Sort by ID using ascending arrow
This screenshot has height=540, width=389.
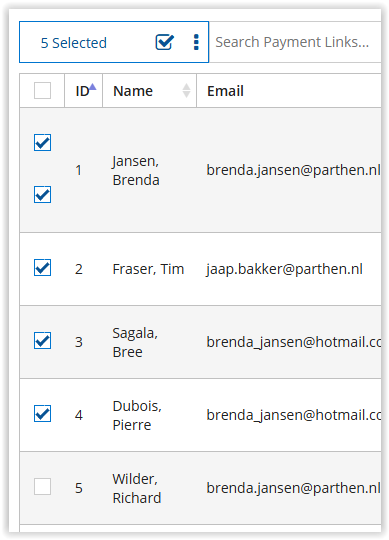tap(93, 87)
